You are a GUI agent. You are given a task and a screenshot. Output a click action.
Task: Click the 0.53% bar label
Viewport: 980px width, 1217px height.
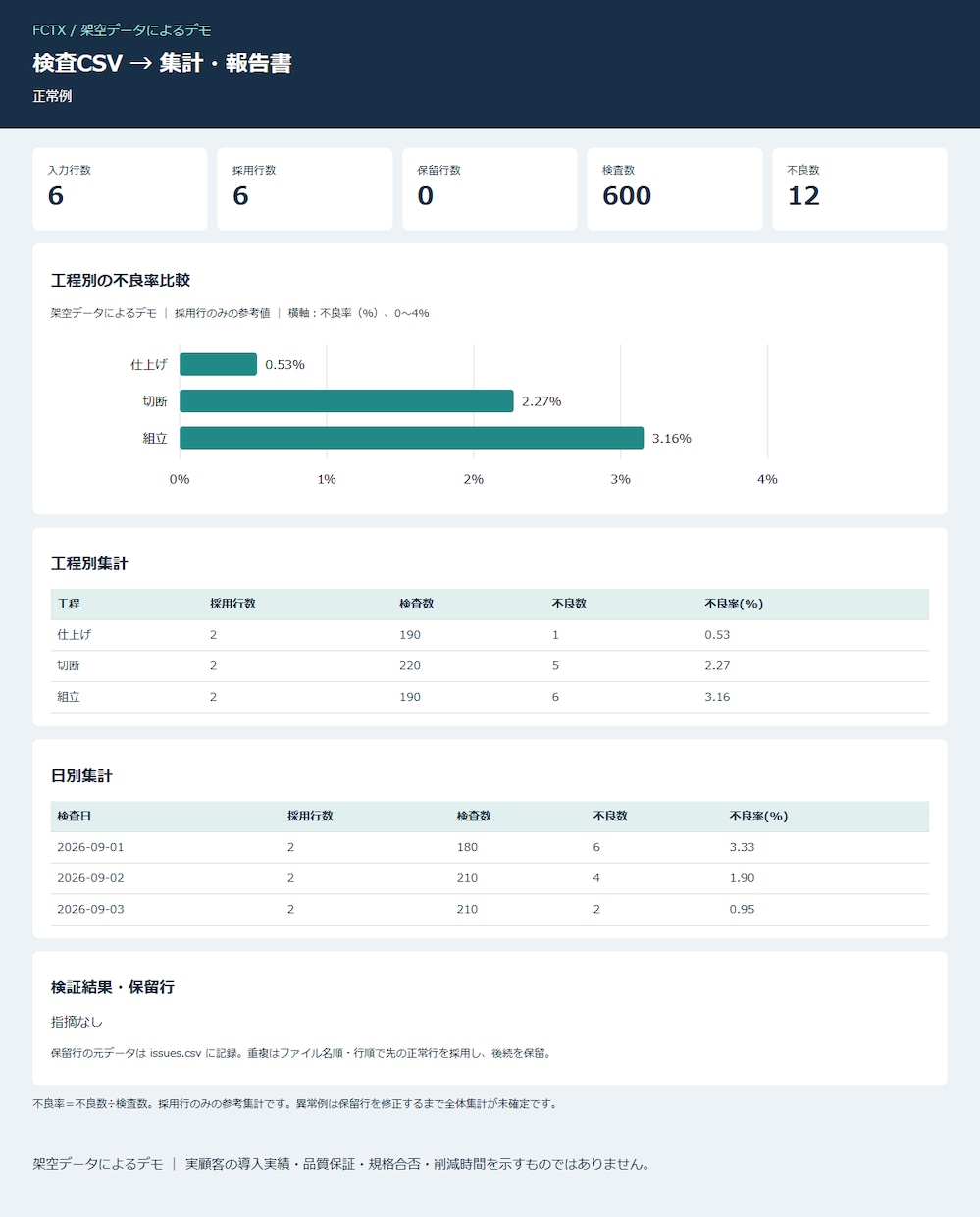(x=284, y=364)
